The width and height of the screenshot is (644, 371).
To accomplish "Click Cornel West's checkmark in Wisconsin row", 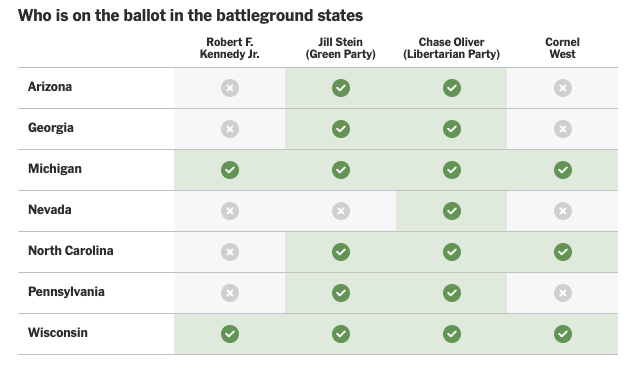I will coord(563,334).
